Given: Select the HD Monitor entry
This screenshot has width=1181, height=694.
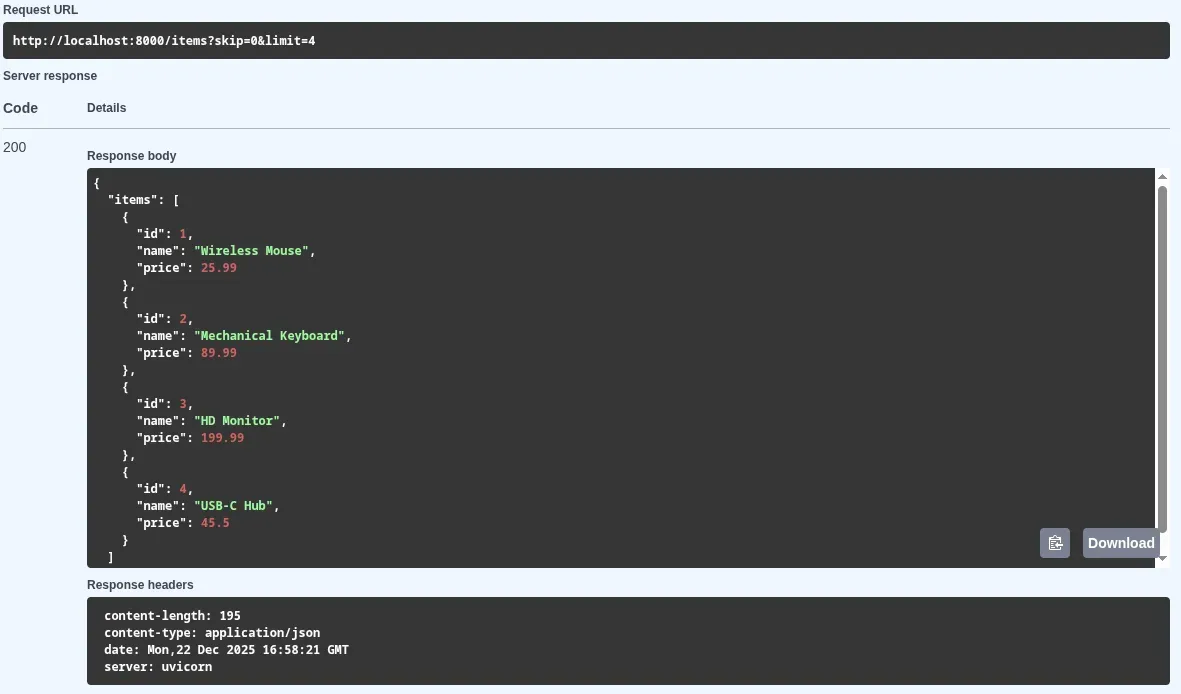Looking at the screenshot, I should tap(238, 420).
